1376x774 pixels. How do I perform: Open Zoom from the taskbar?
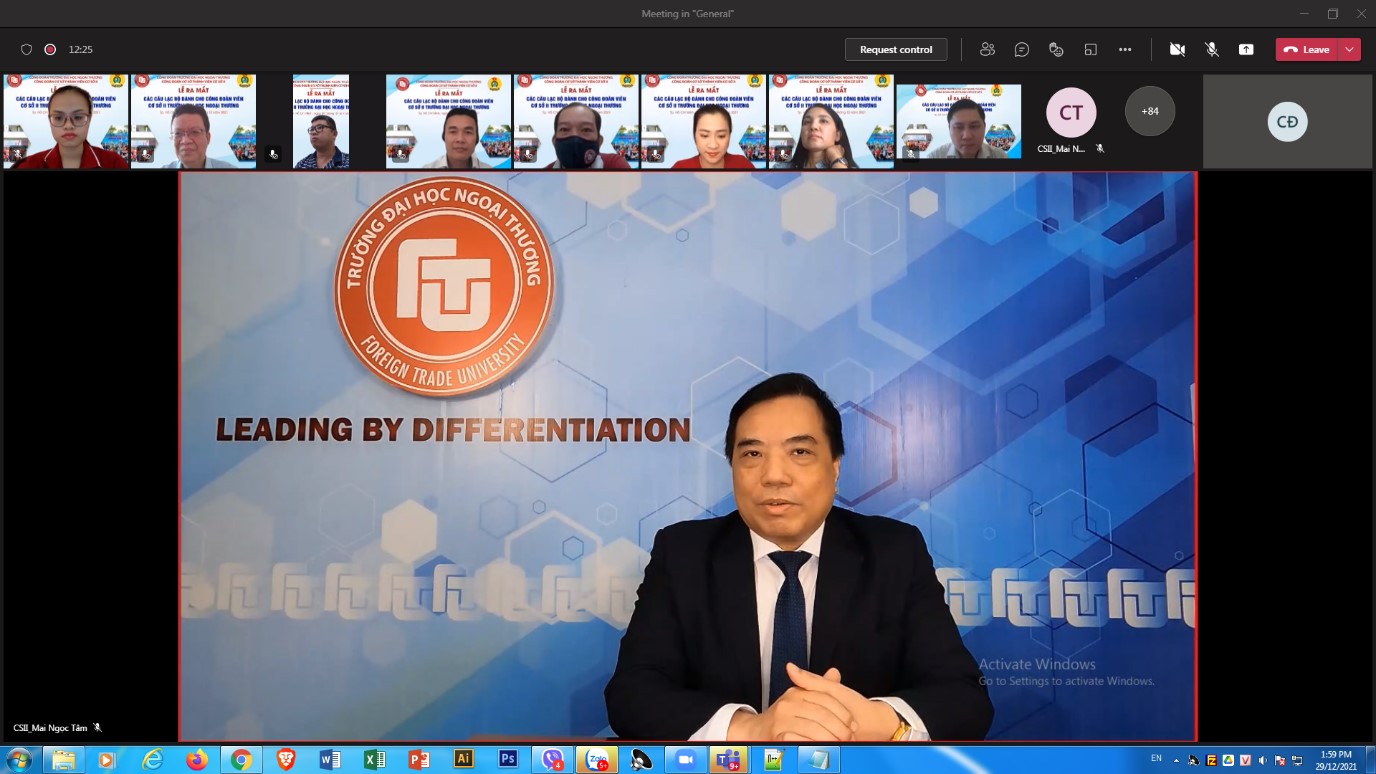[x=686, y=760]
